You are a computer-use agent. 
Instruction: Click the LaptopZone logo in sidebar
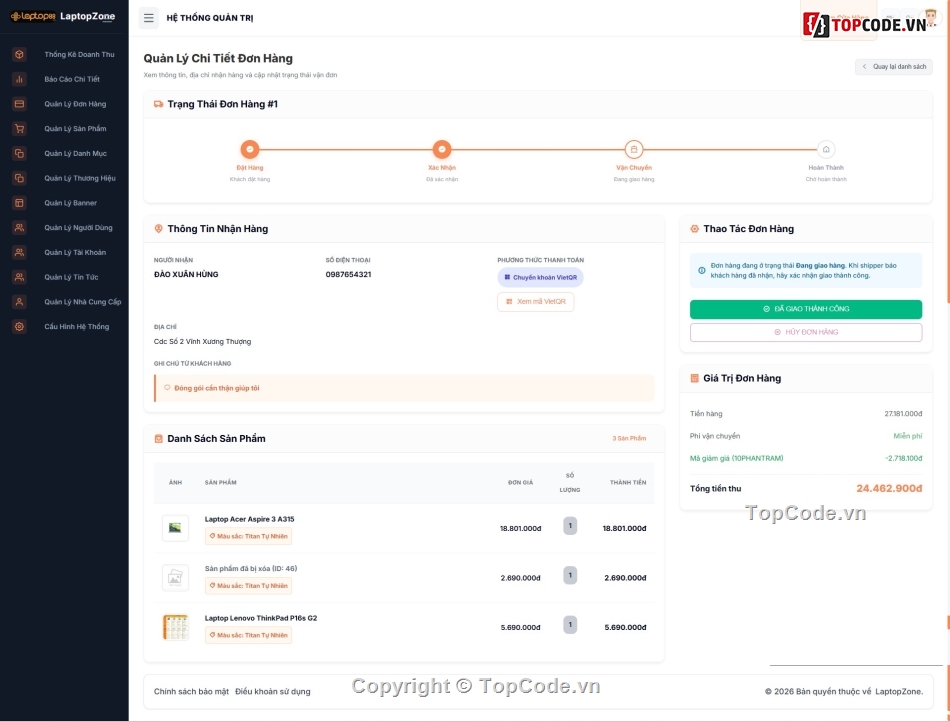(63, 16)
